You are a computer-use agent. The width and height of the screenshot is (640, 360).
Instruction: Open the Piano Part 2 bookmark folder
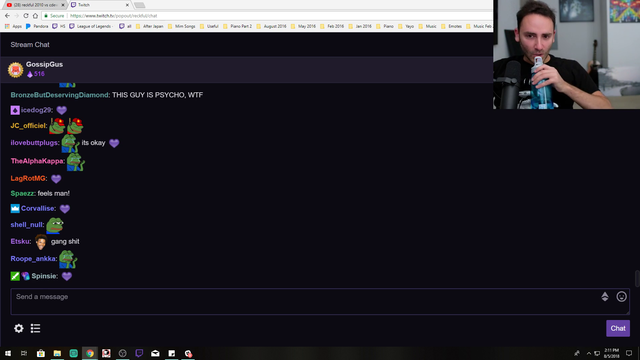click(x=238, y=26)
